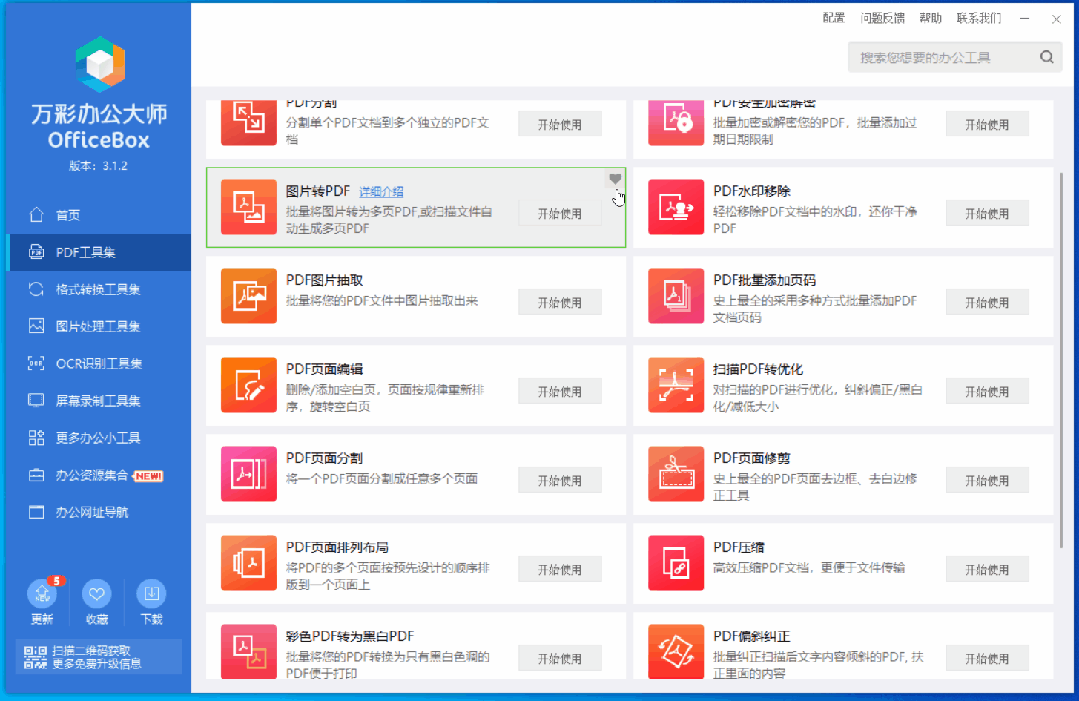The image size is (1079, 701).
Task: Click 开始使用 for PDF图片抽取
Action: tap(559, 302)
